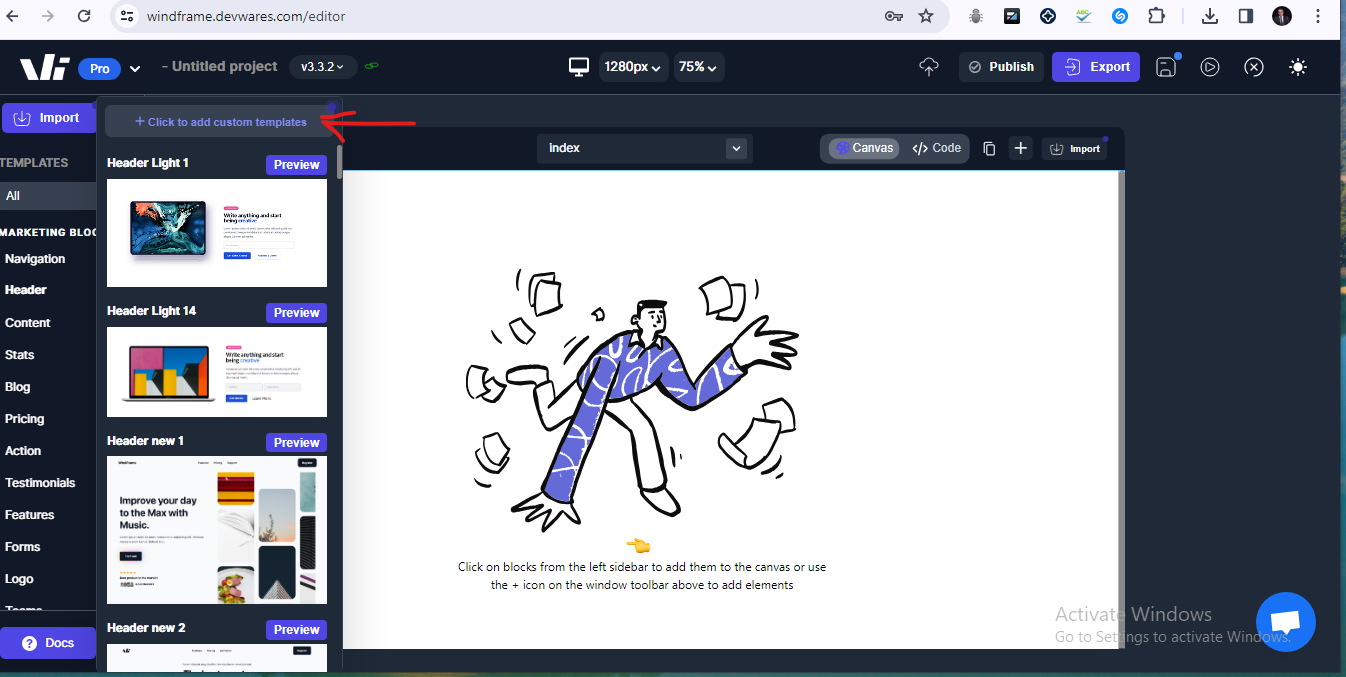
Task: Open the Pricing blocks category
Action: pos(24,419)
